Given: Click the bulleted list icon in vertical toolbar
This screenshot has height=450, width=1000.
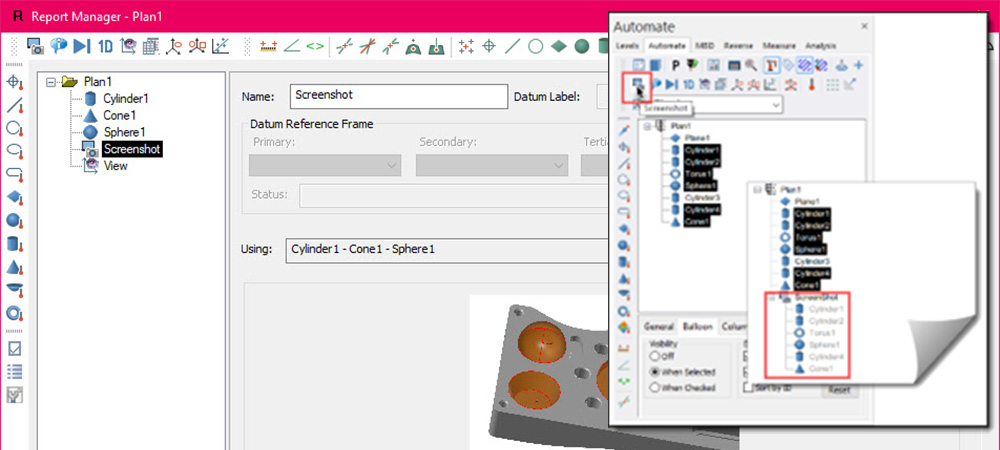Looking at the screenshot, I should coord(14,371).
